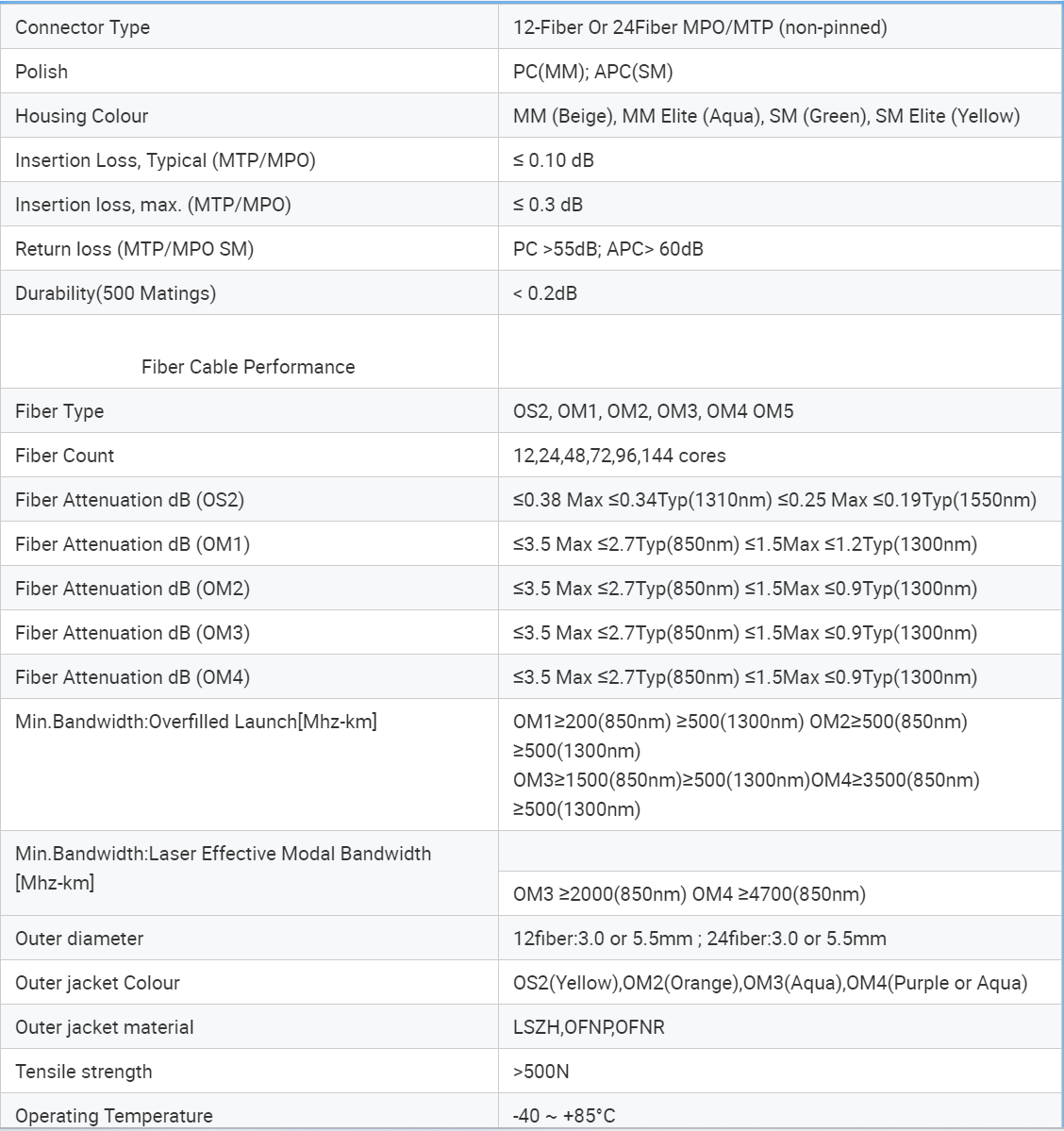The image size is (1064, 1131).
Task: Click the Insertion Loss, Typical label
Action: (x=165, y=160)
